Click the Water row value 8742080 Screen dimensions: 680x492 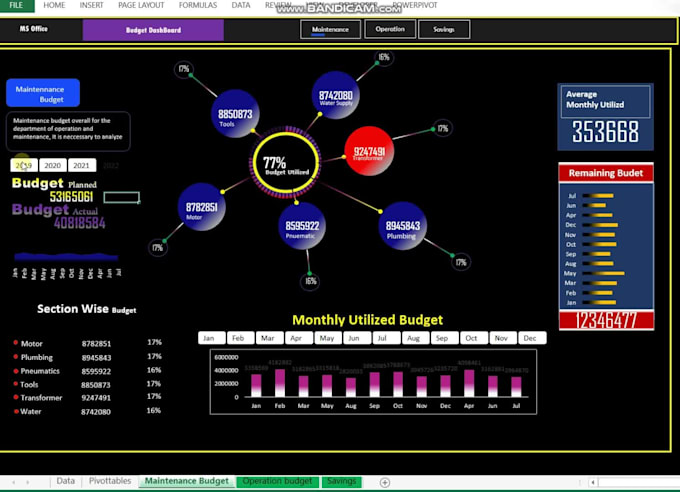point(96,412)
